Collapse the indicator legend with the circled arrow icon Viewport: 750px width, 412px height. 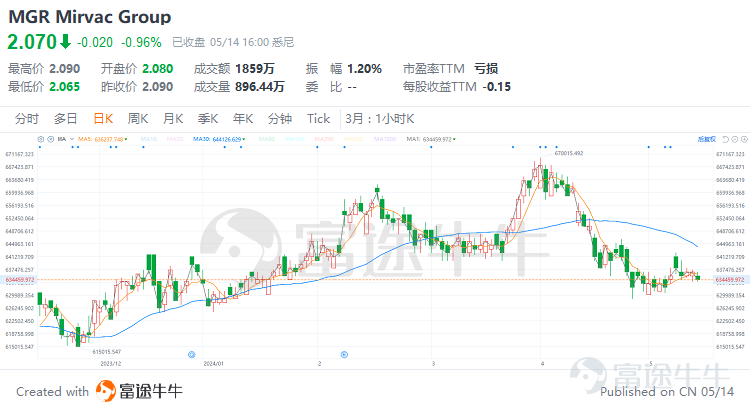(51, 139)
